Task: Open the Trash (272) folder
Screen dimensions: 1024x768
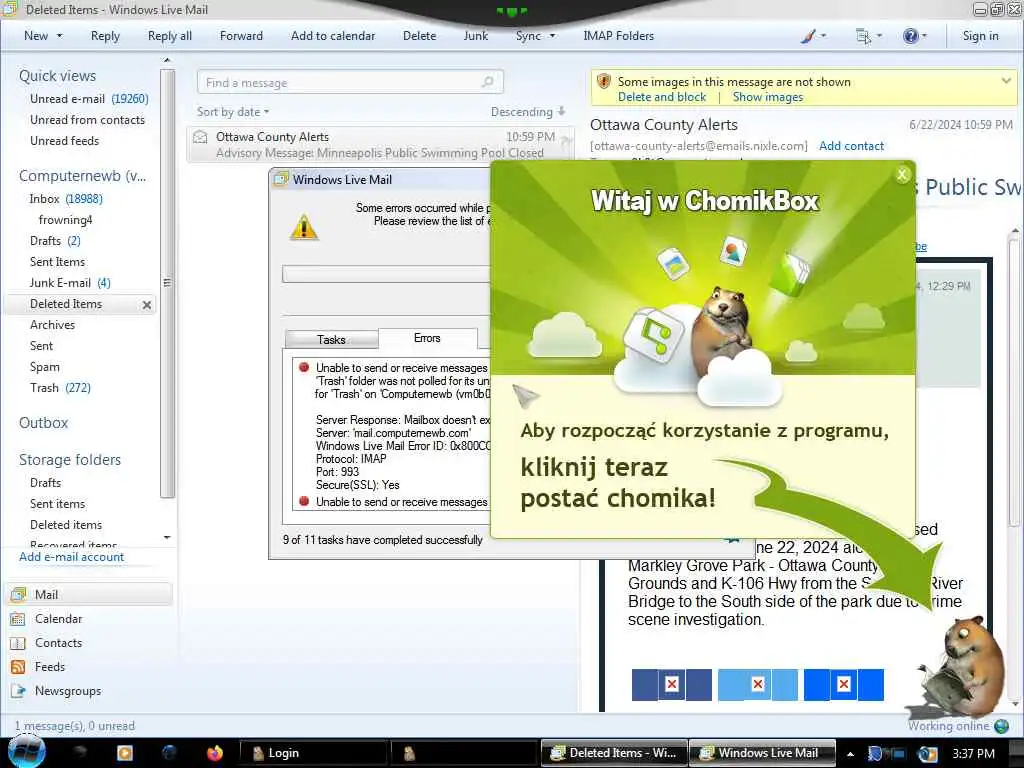Action: (x=60, y=388)
